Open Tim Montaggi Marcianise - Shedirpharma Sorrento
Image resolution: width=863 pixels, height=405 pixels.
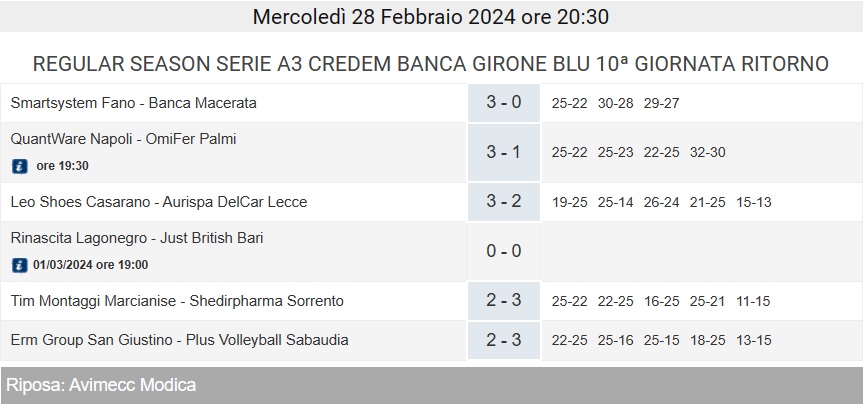tap(177, 301)
